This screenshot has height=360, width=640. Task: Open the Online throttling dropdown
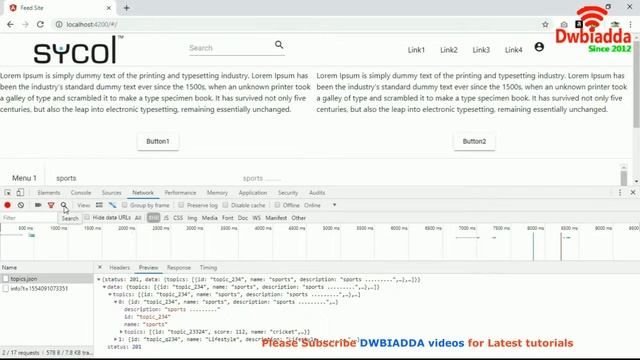click(x=320, y=205)
